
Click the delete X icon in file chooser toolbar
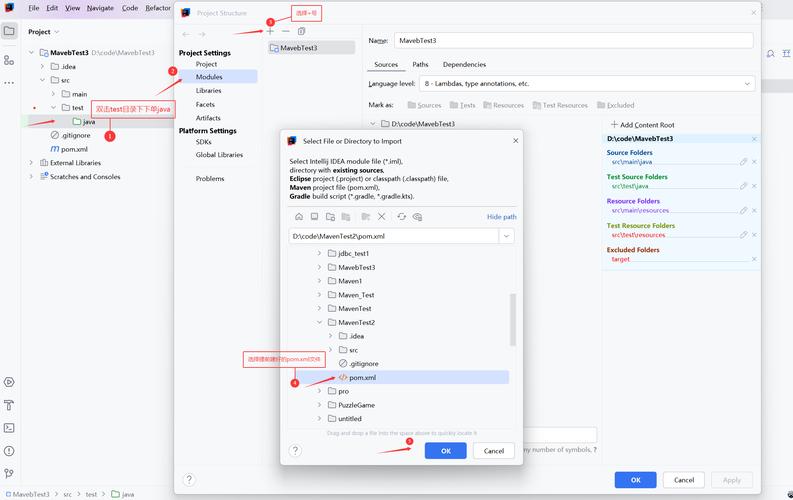tap(382, 216)
